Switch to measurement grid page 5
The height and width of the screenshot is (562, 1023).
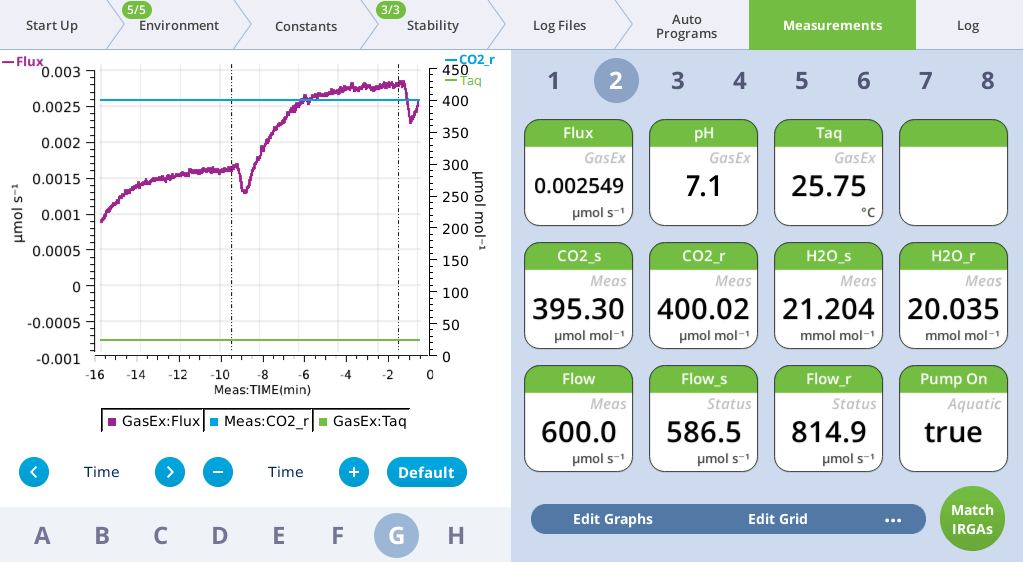coord(801,81)
